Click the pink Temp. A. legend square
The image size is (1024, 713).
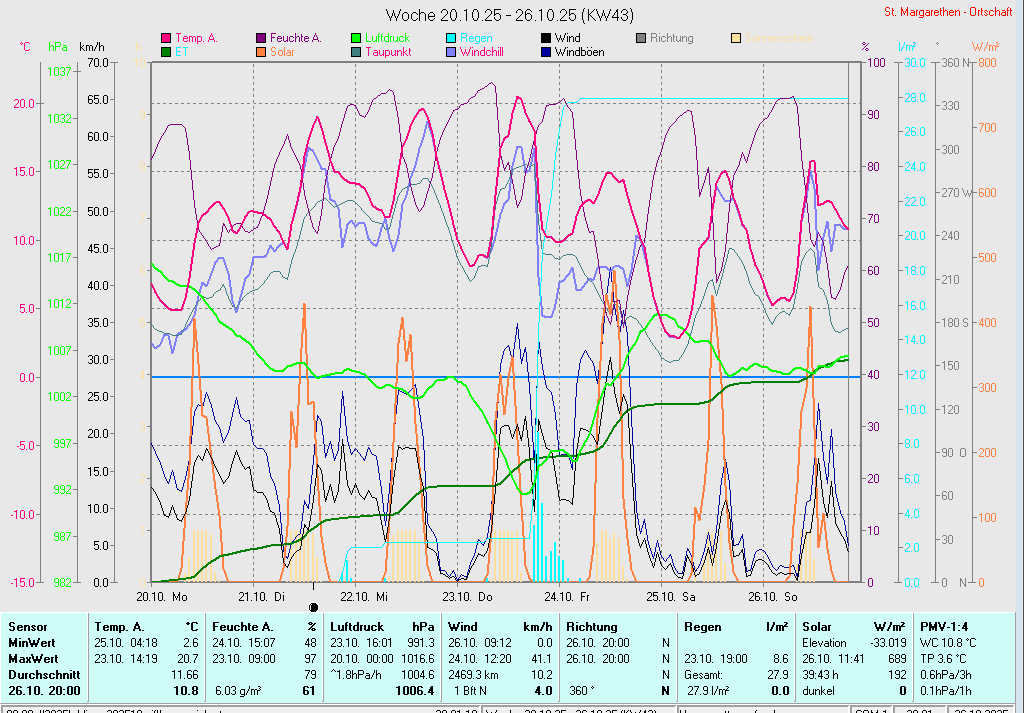[166, 38]
